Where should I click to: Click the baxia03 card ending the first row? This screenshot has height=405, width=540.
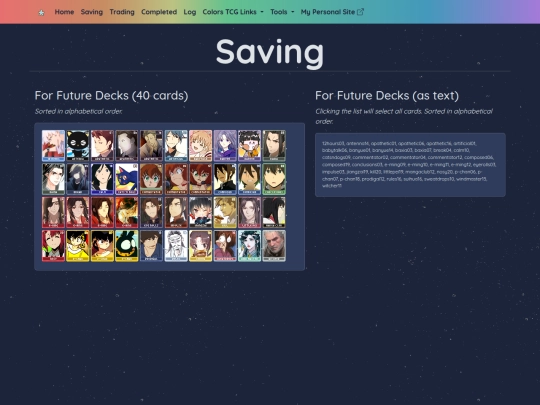(x=274, y=146)
